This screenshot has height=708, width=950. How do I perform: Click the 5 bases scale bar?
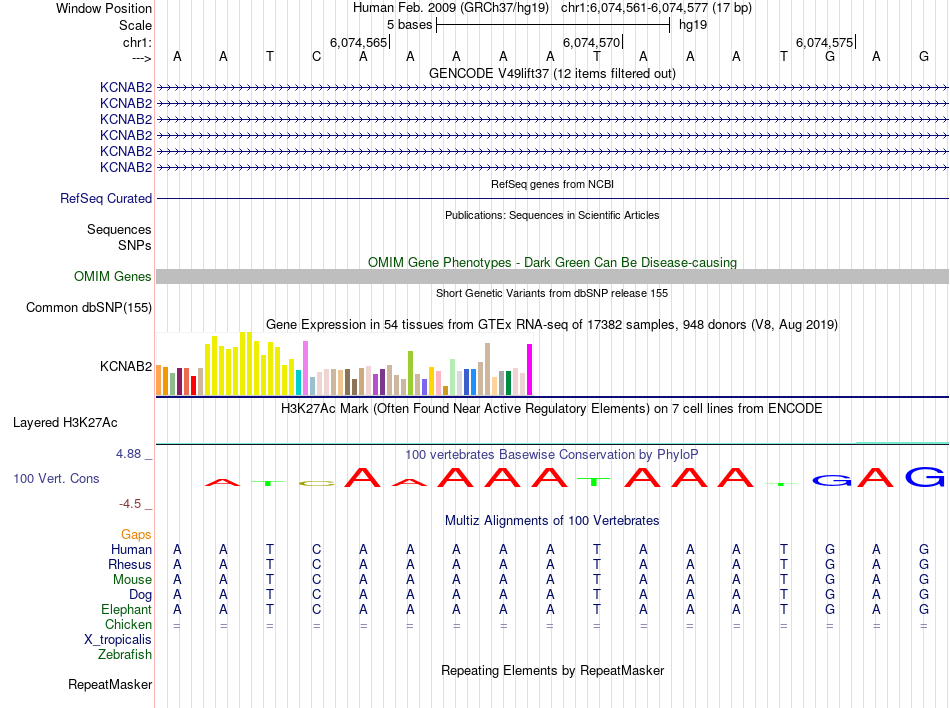click(553, 25)
